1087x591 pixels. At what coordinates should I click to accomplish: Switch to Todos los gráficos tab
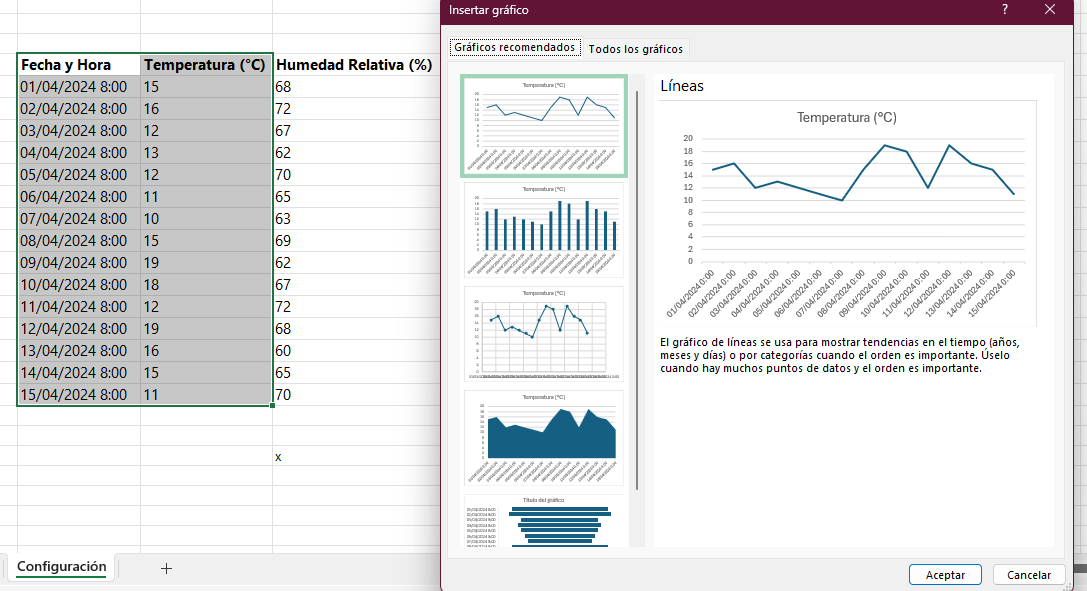coord(636,48)
